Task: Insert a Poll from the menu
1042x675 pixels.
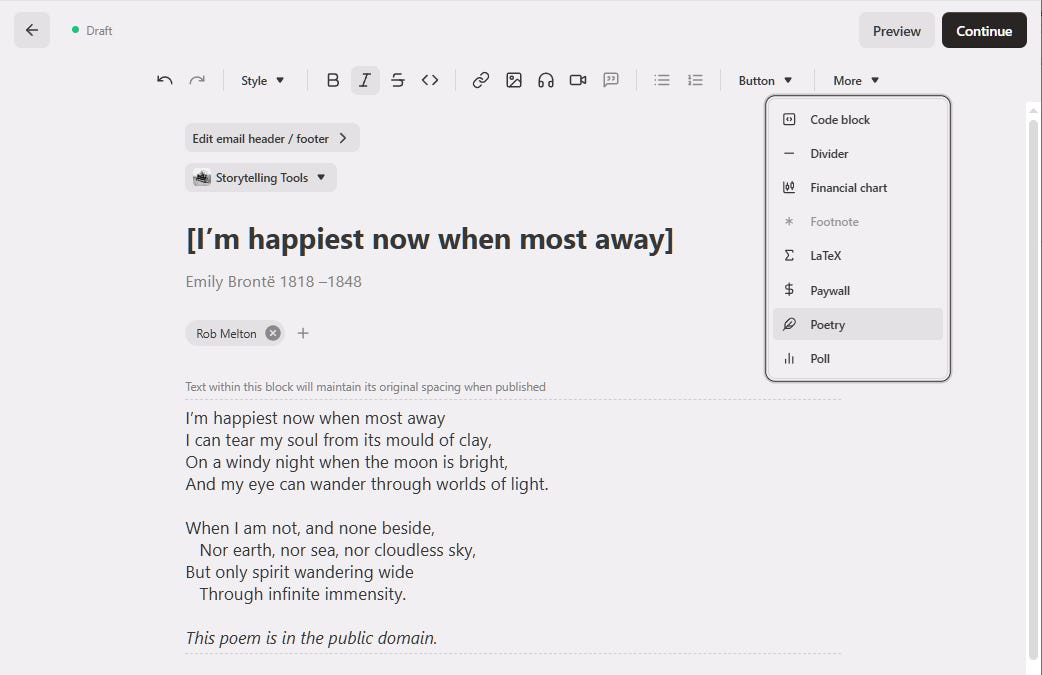Action: [857, 359]
